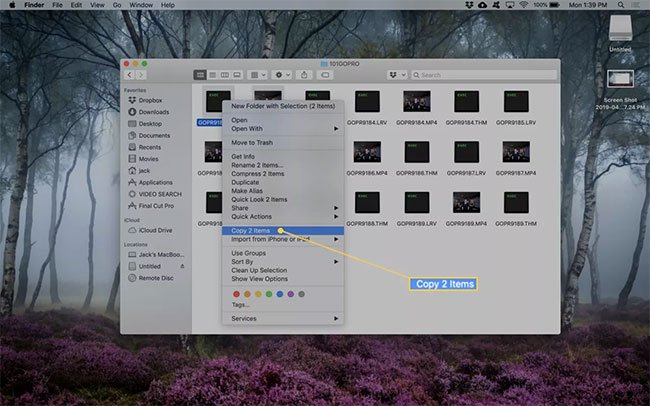This screenshot has width=650, height=406.
Task: Switch to list view in toolbar
Action: point(212,75)
